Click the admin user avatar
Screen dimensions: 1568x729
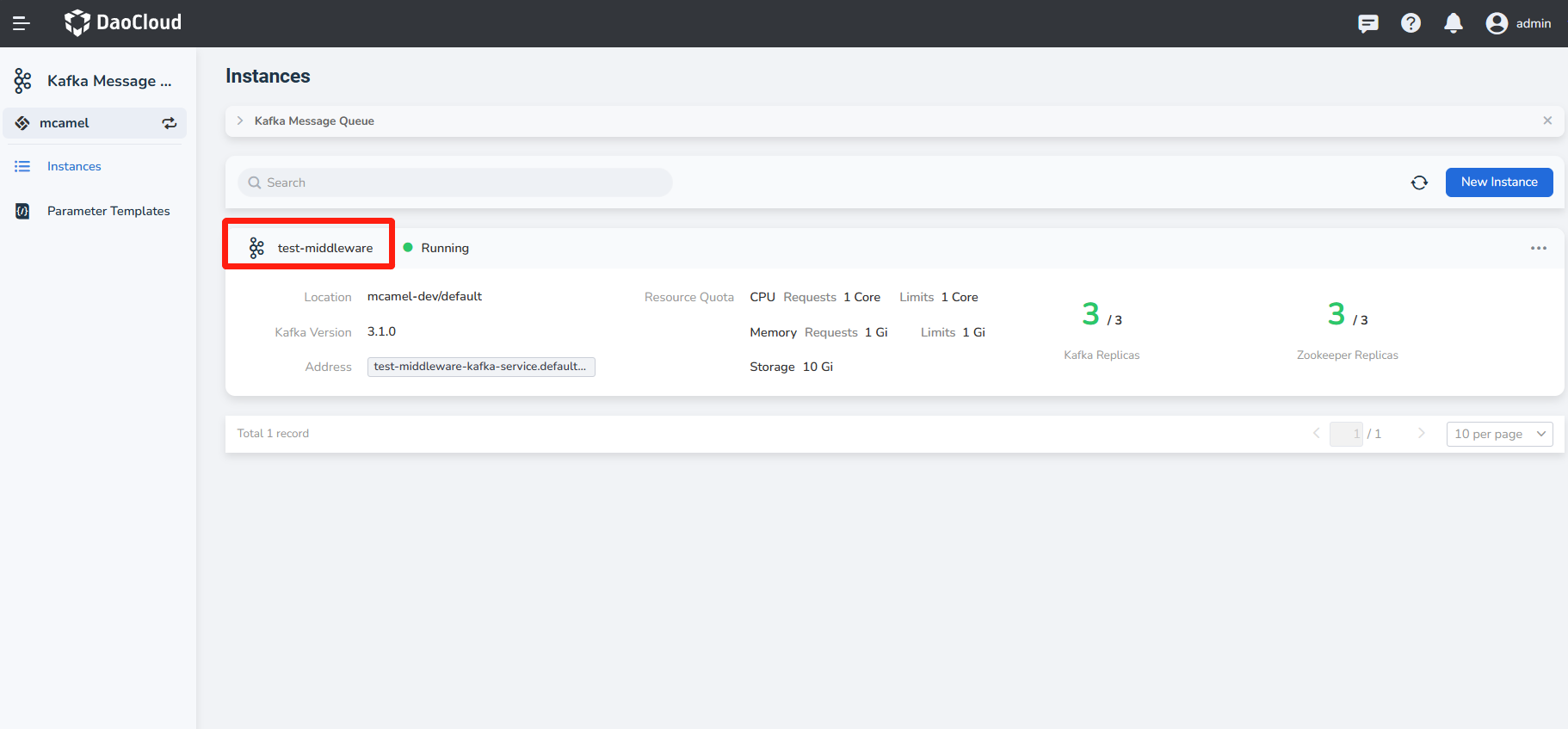1497,23
